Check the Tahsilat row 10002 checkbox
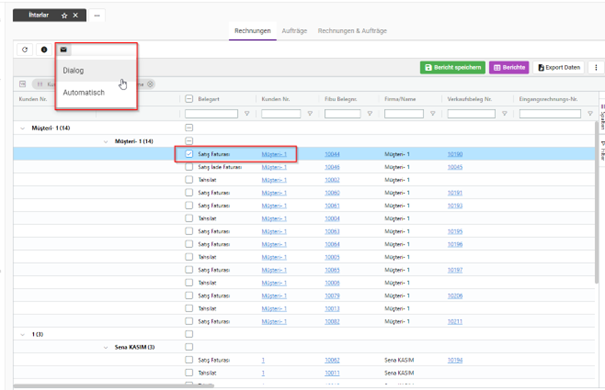Screen dimensions: 605x390 click(189, 179)
